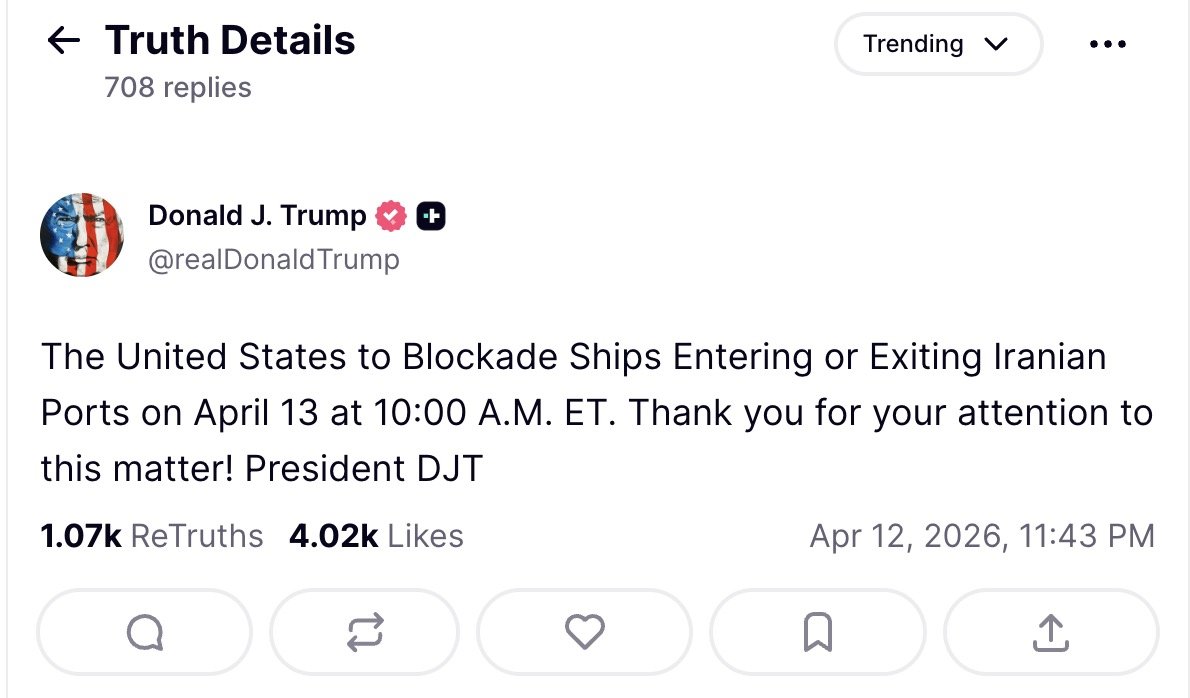Click the Truth+ badge beside the checkmark
This screenshot has height=698, width=1190.
[x=430, y=215]
